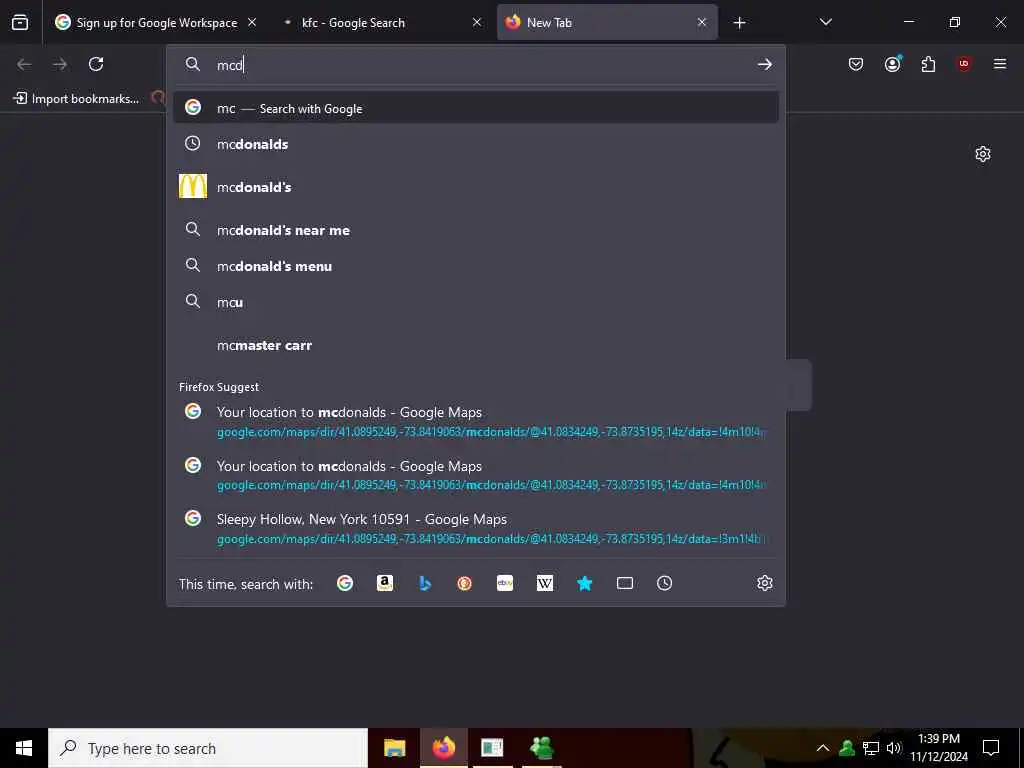Open File Explorer from taskbar
1024x768 pixels.
pyautogui.click(x=394, y=748)
